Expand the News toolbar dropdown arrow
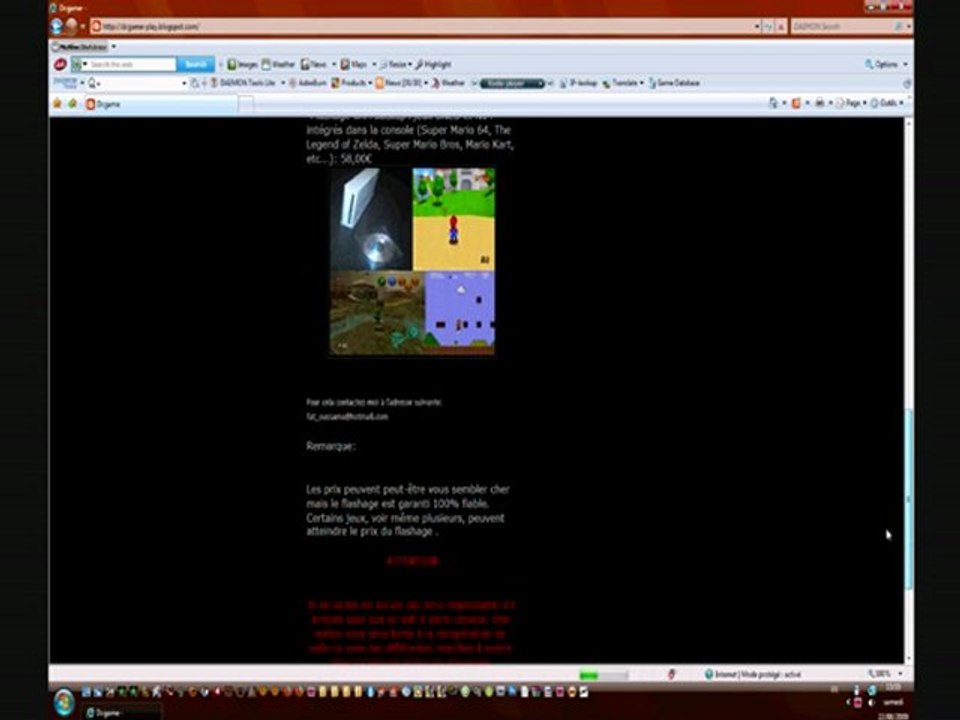This screenshot has height=720, width=960. [x=334, y=64]
